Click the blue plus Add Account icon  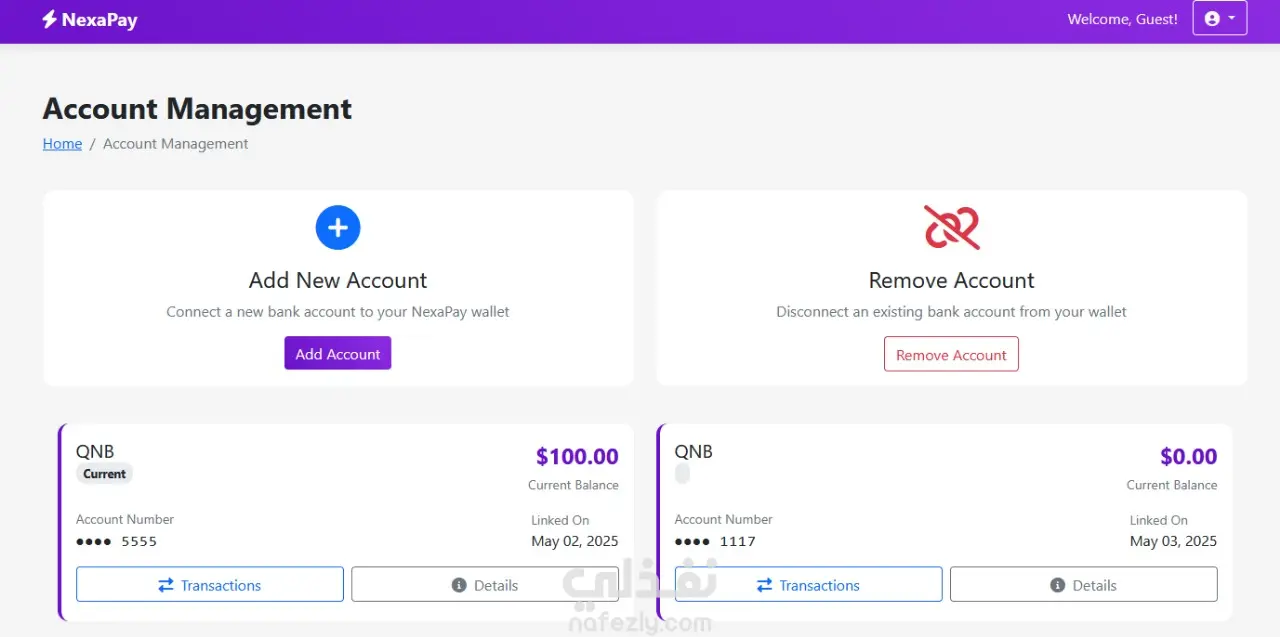(x=338, y=228)
